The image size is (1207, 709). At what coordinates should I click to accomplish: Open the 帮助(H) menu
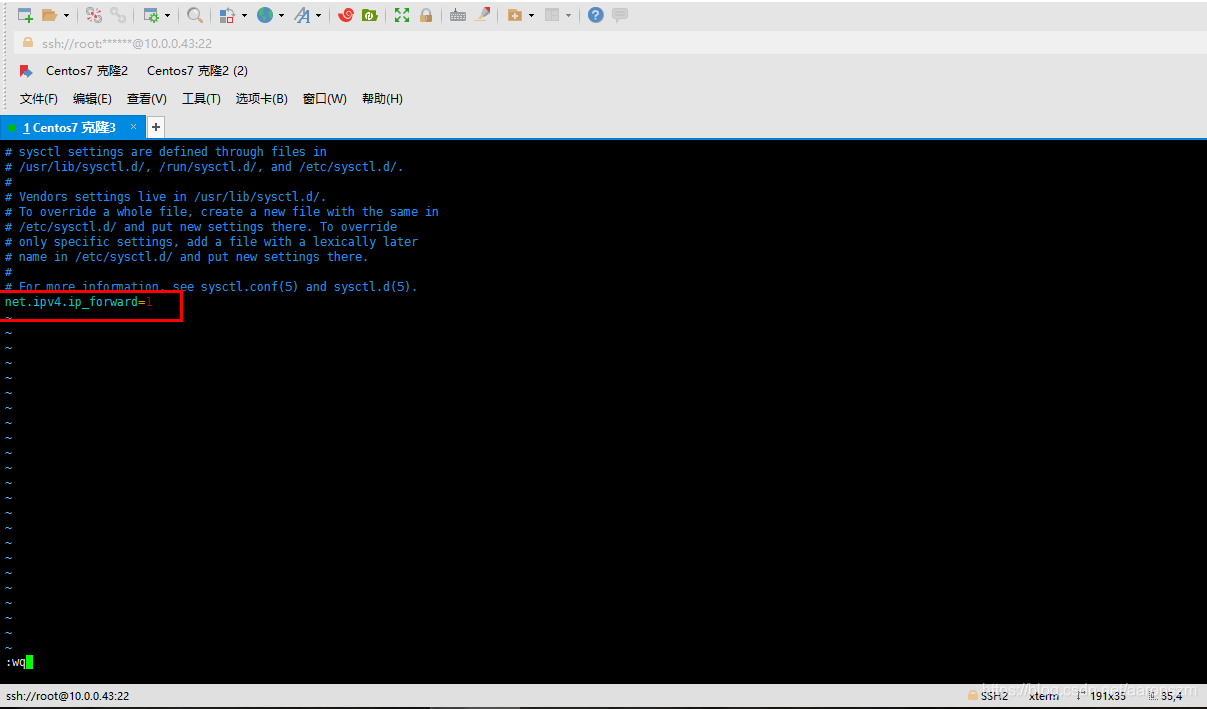382,99
